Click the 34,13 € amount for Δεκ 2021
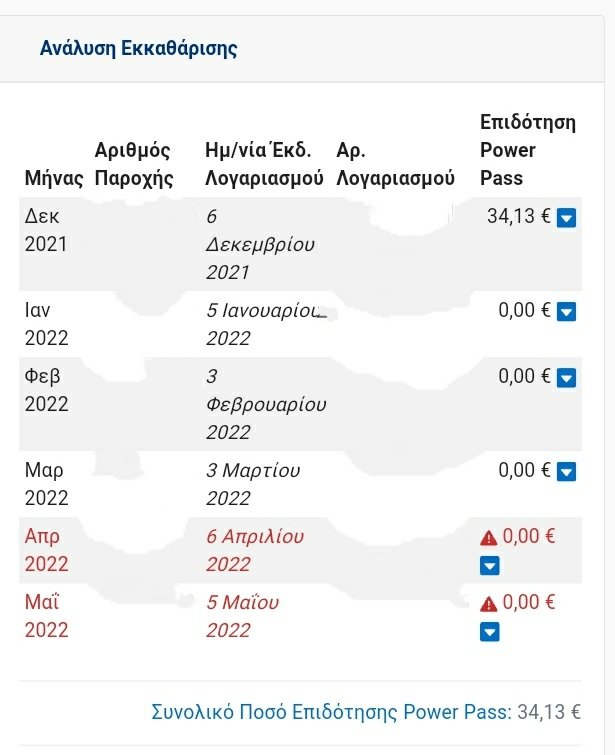 (x=519, y=216)
